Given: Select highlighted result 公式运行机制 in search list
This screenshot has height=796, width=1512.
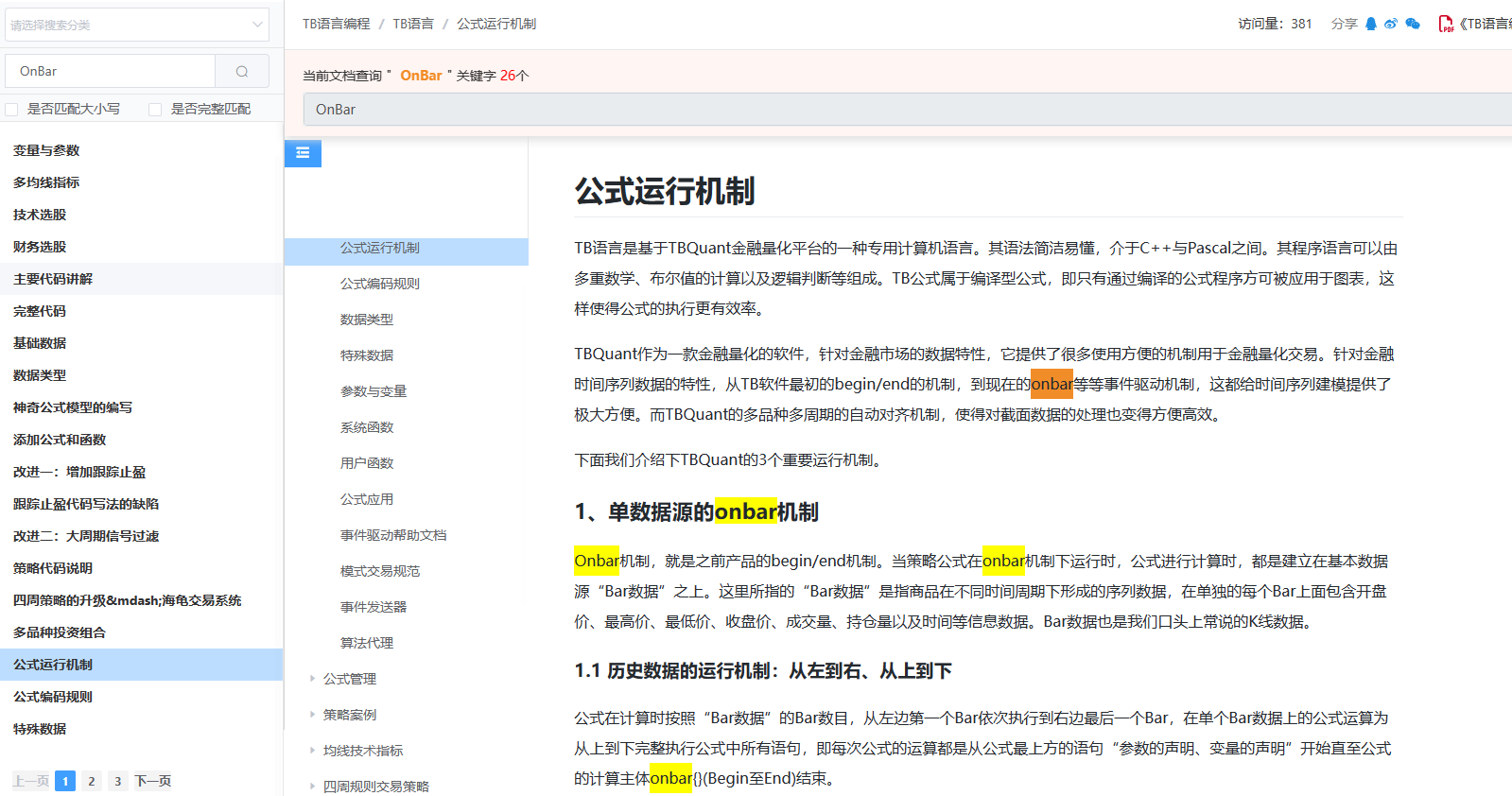Looking at the screenshot, I should (x=141, y=665).
